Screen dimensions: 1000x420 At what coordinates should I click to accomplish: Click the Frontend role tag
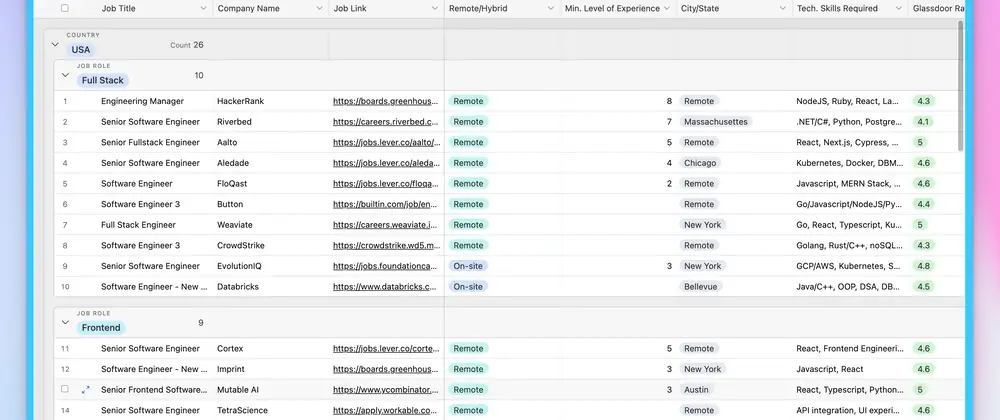[101, 328]
